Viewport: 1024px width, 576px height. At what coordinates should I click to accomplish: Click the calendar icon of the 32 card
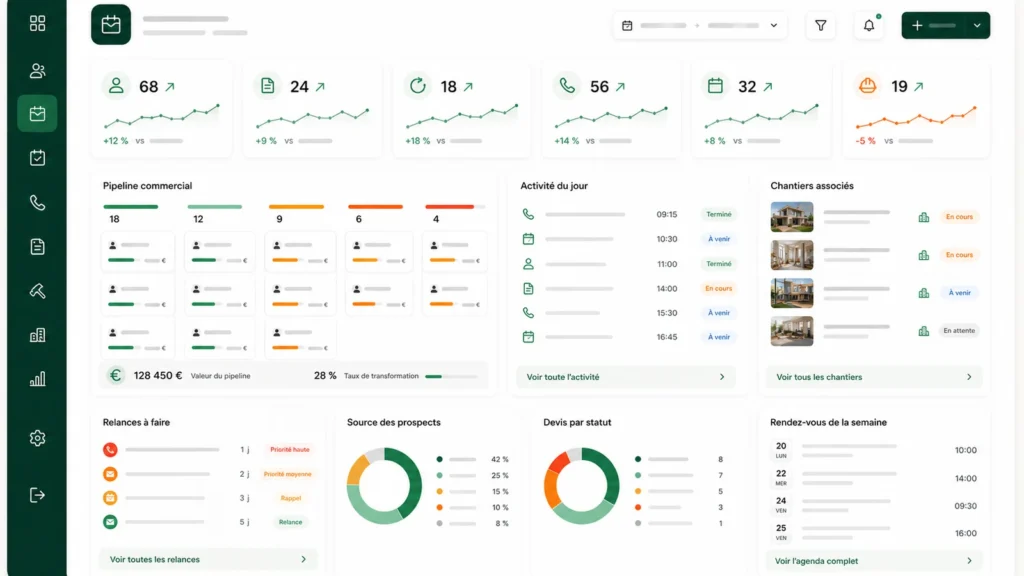(715, 86)
